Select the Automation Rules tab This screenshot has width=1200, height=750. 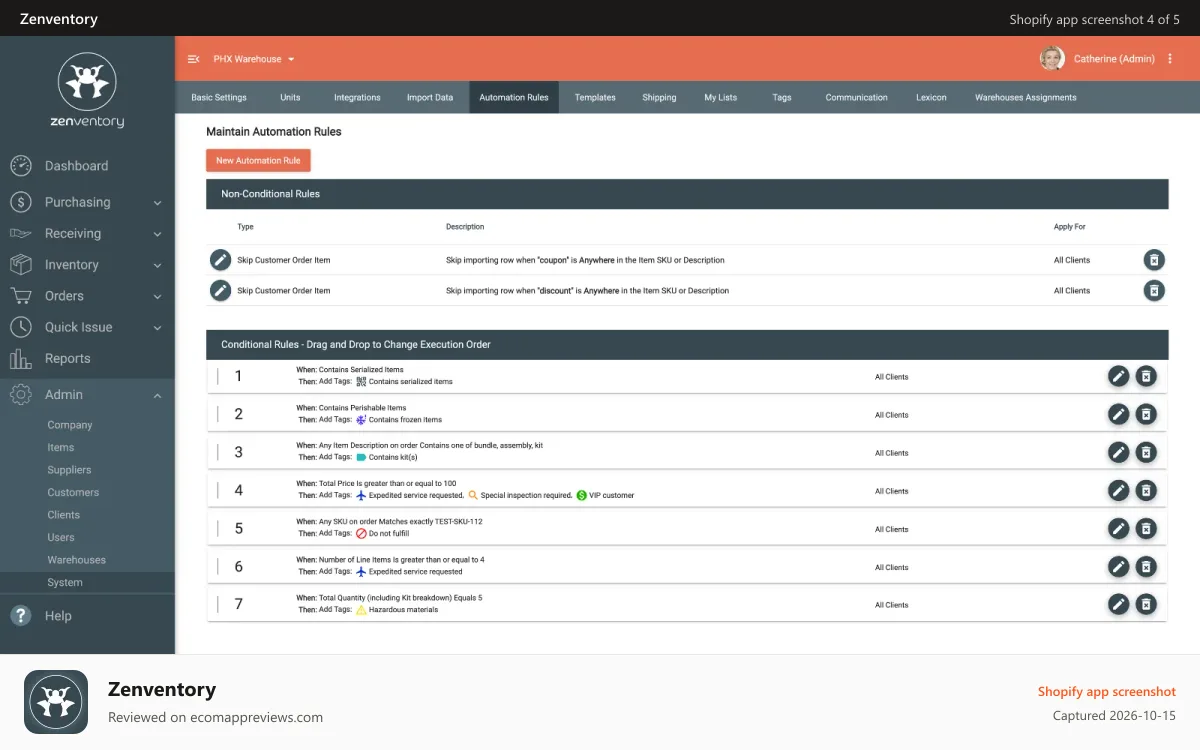[514, 97]
